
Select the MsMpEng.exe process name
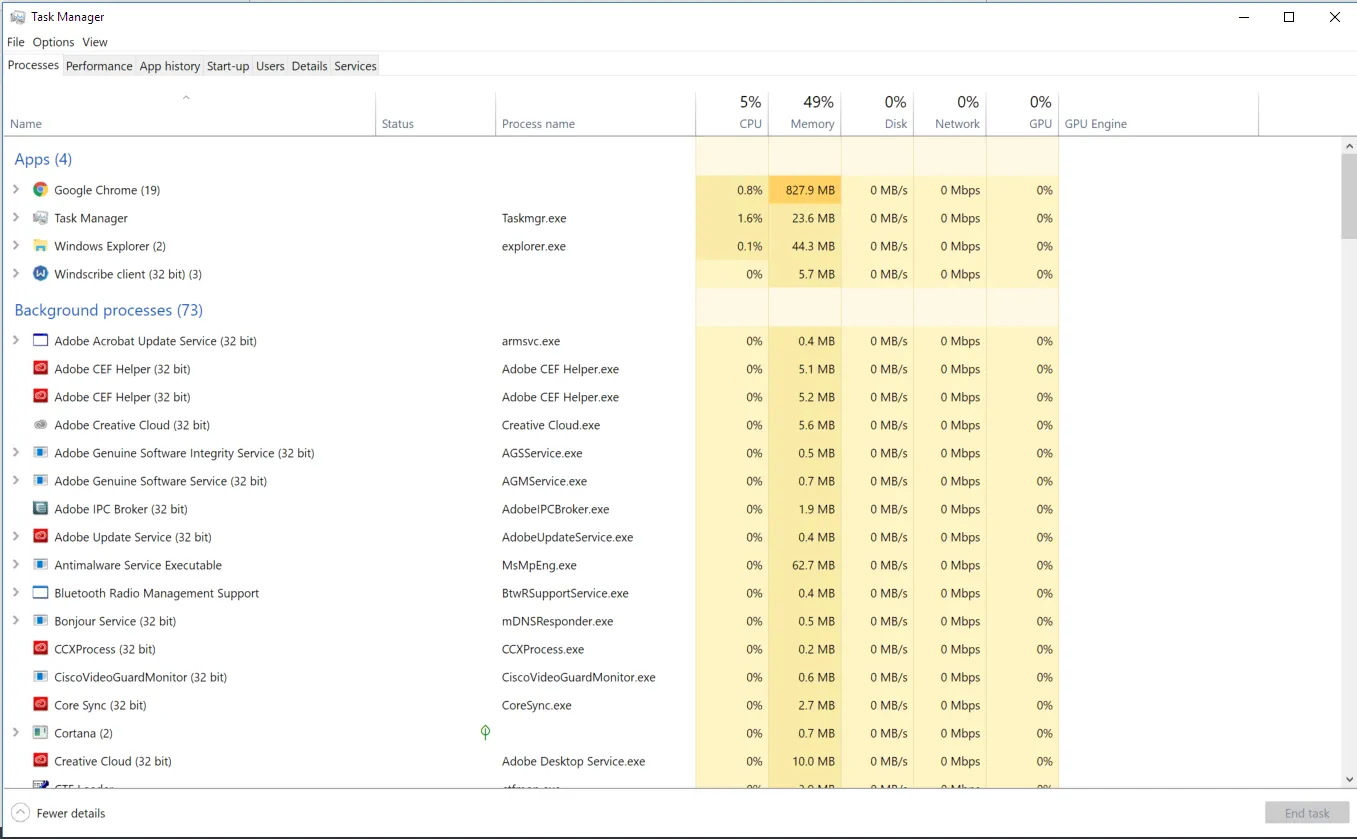pyautogui.click(x=539, y=565)
